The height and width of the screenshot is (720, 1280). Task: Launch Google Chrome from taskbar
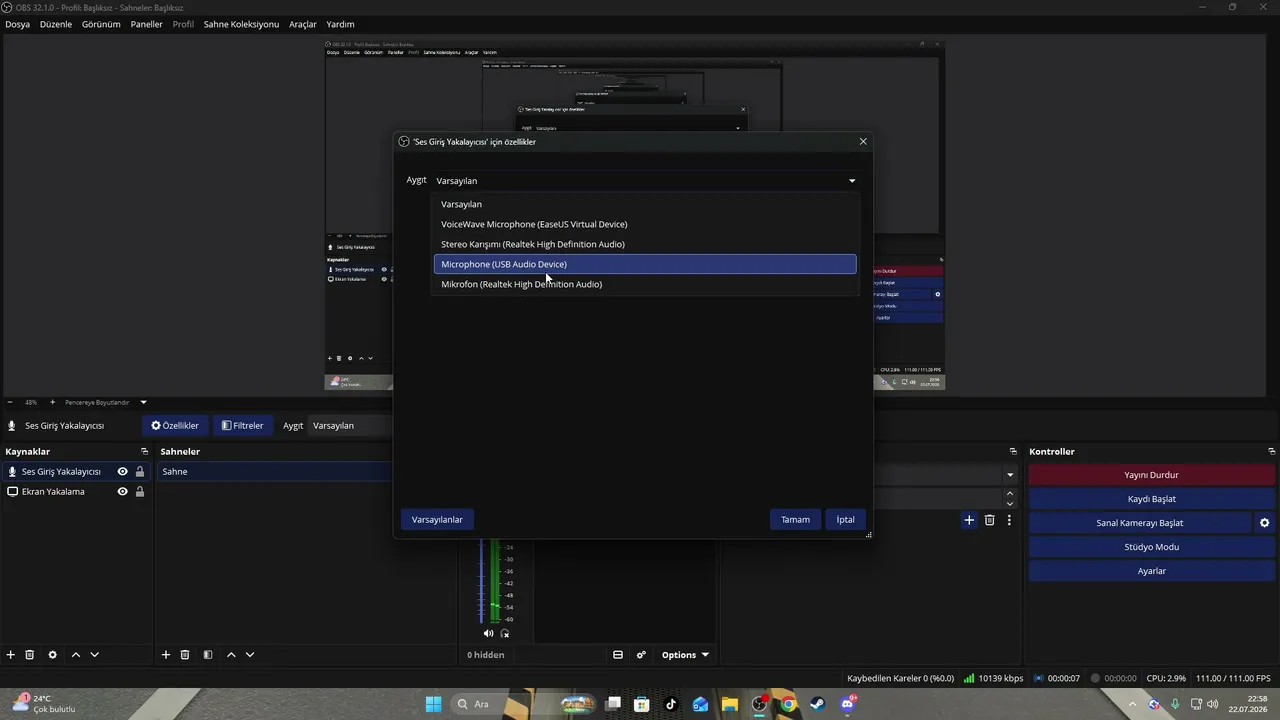point(788,704)
